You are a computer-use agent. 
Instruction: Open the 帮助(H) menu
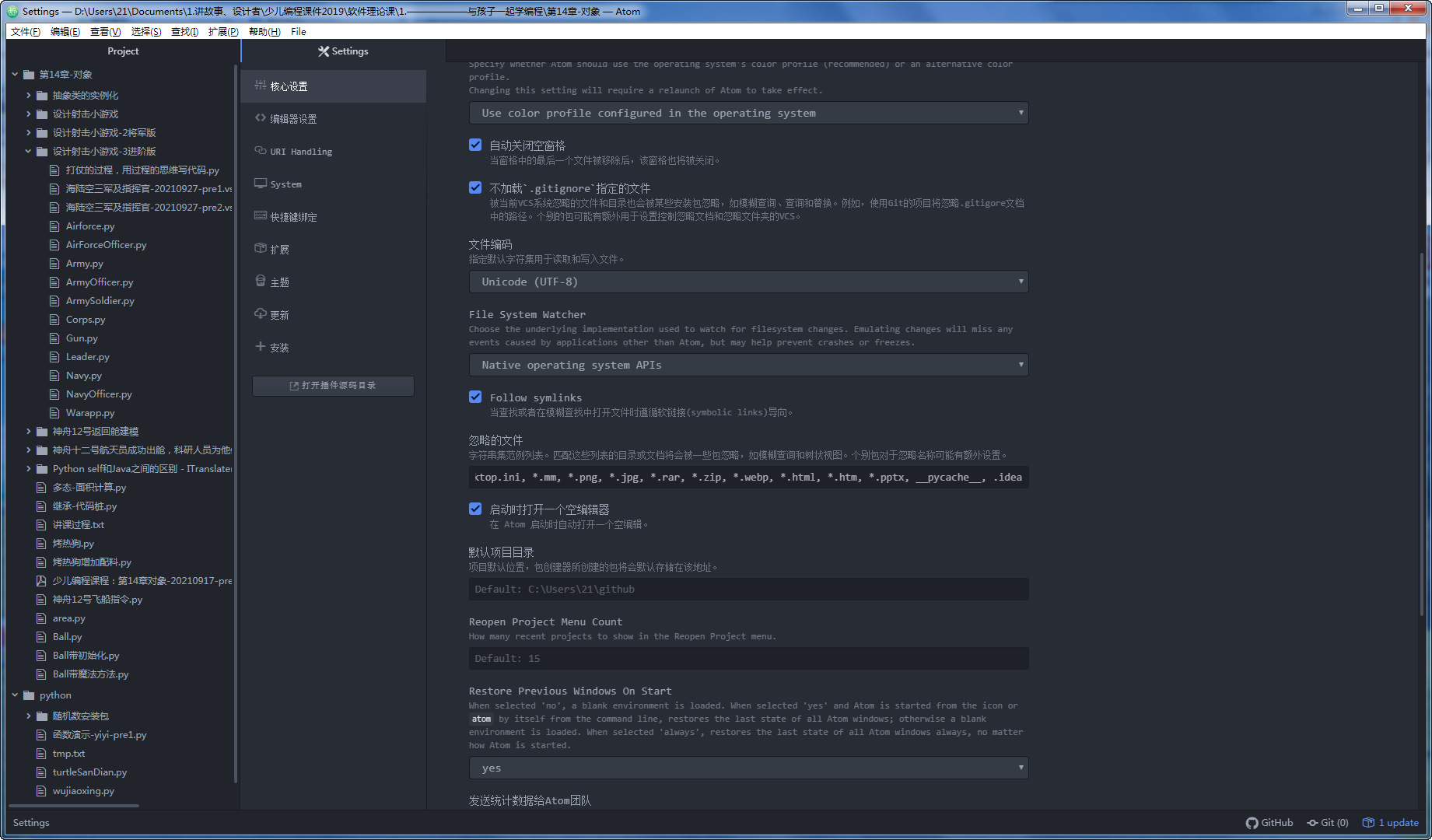(264, 32)
